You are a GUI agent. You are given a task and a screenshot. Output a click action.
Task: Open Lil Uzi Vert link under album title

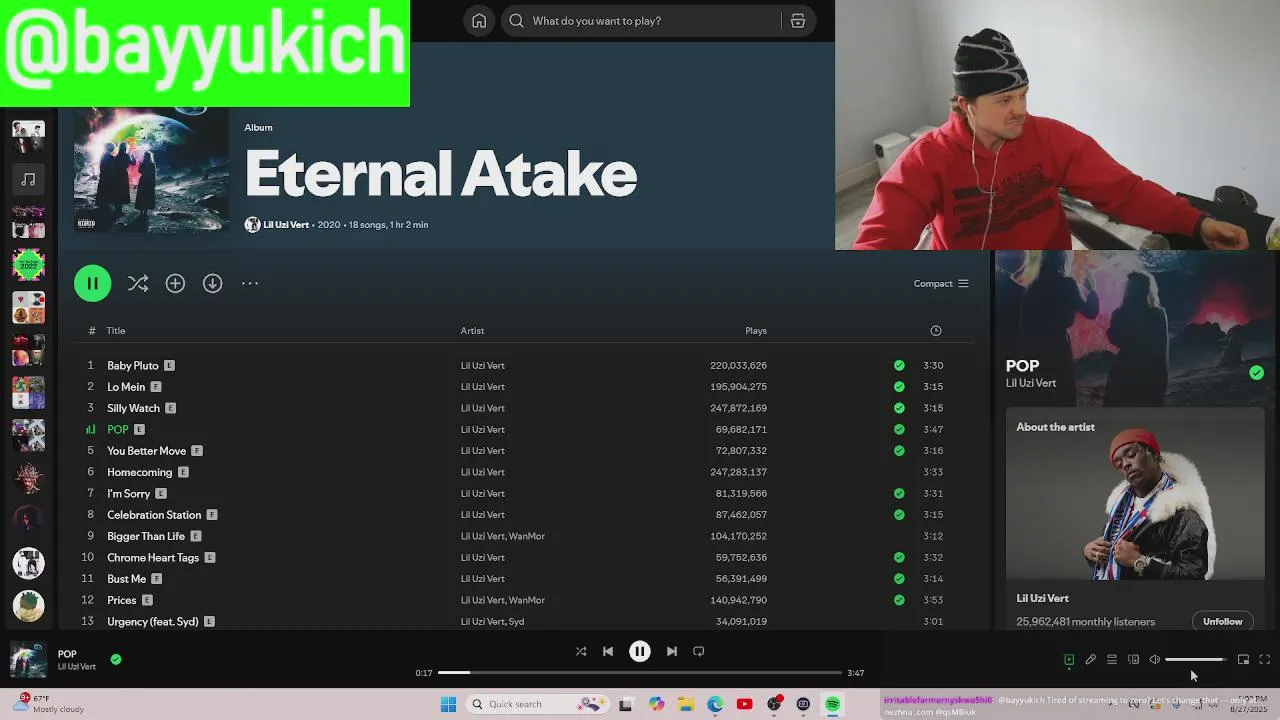point(286,225)
